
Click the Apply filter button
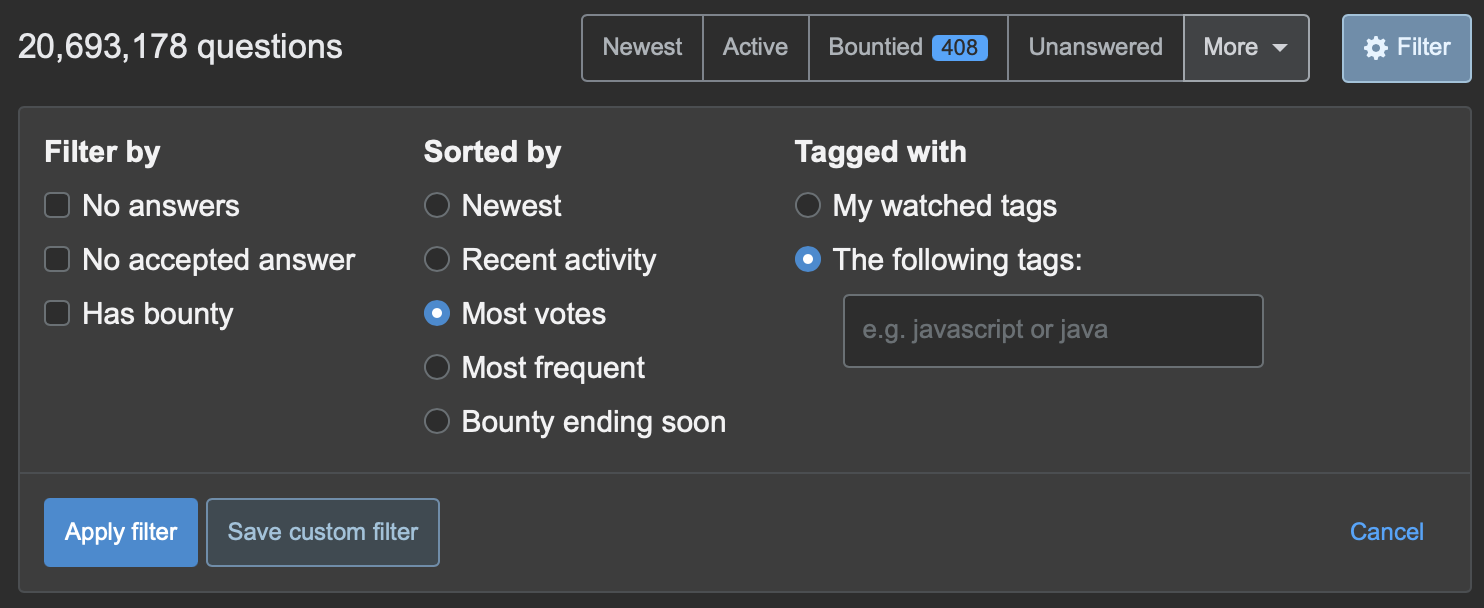(x=121, y=532)
